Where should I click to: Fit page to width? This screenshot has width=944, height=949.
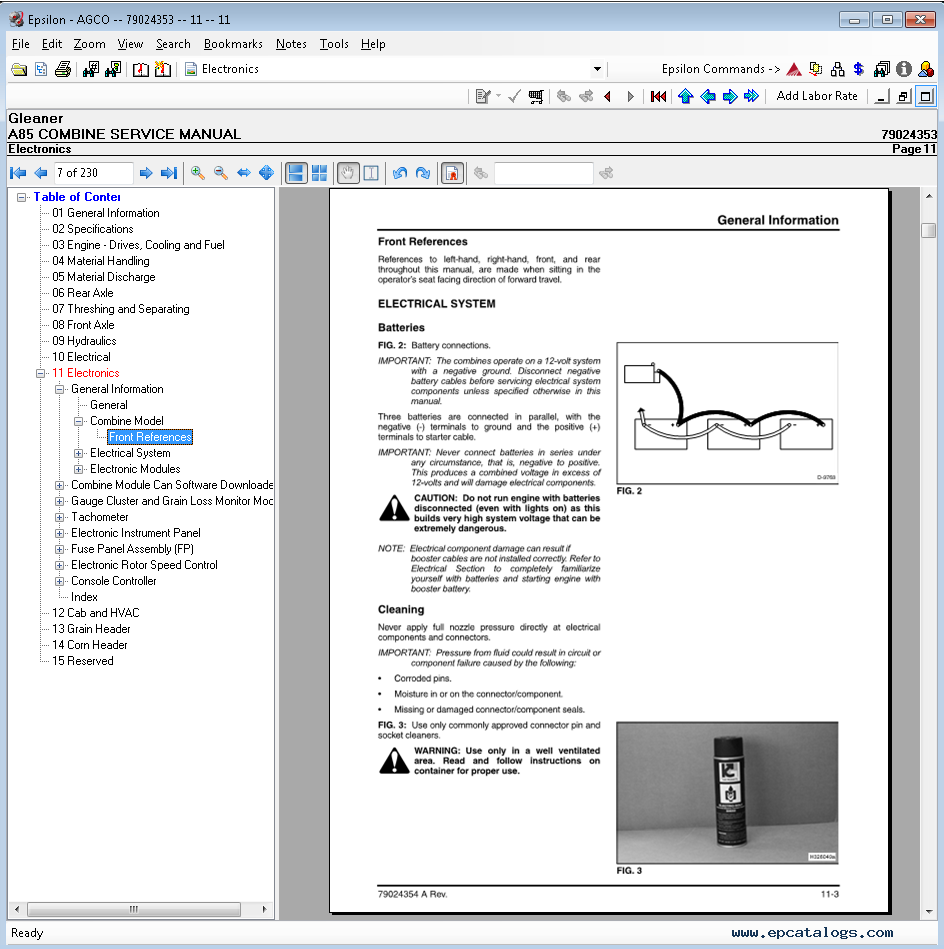243,173
